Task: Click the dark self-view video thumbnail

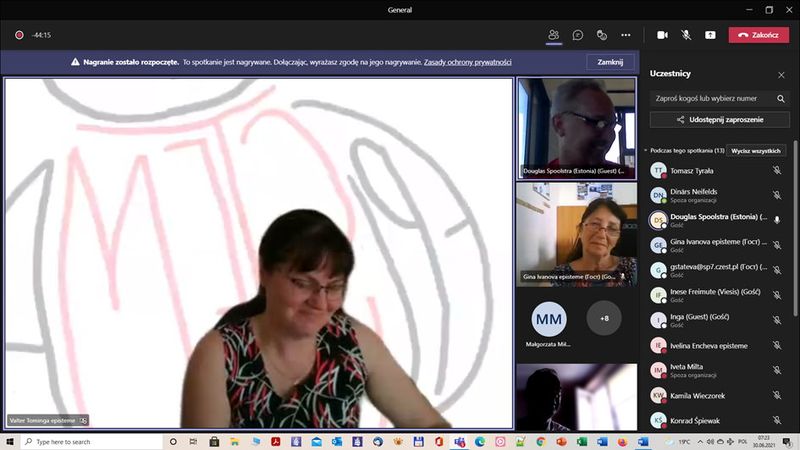Action: pyautogui.click(x=577, y=397)
